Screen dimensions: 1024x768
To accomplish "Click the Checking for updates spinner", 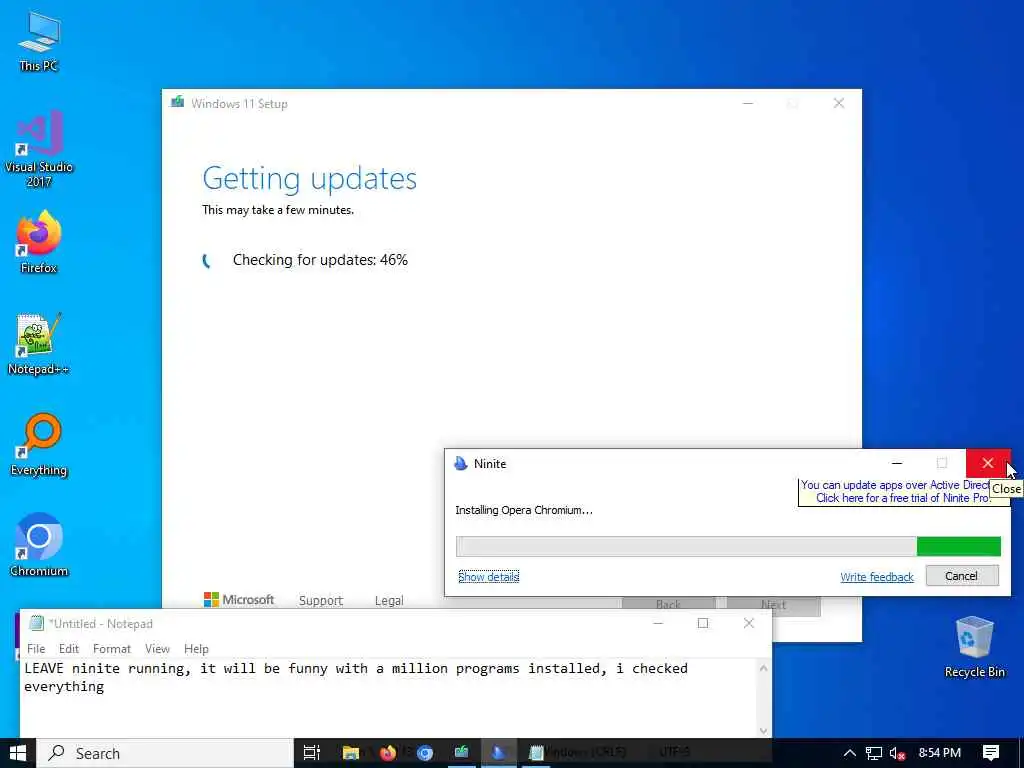I will click(x=208, y=261).
